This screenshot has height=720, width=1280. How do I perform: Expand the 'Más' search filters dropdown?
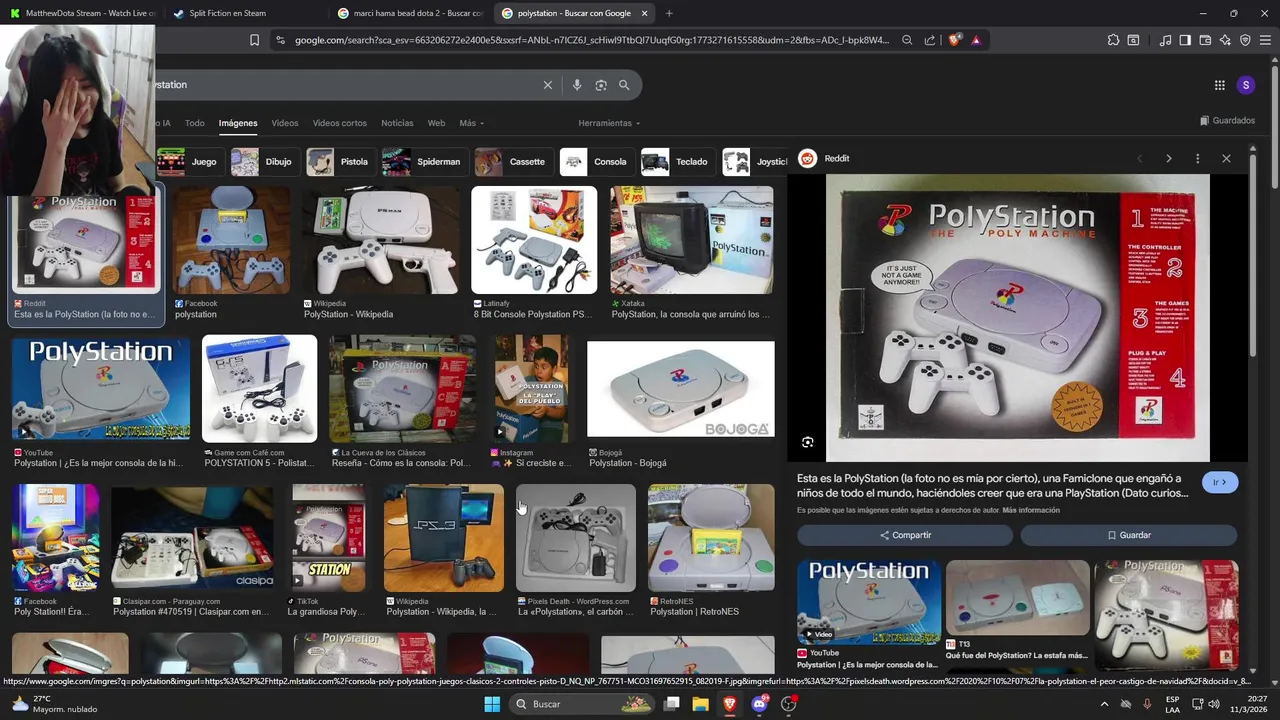tap(471, 123)
